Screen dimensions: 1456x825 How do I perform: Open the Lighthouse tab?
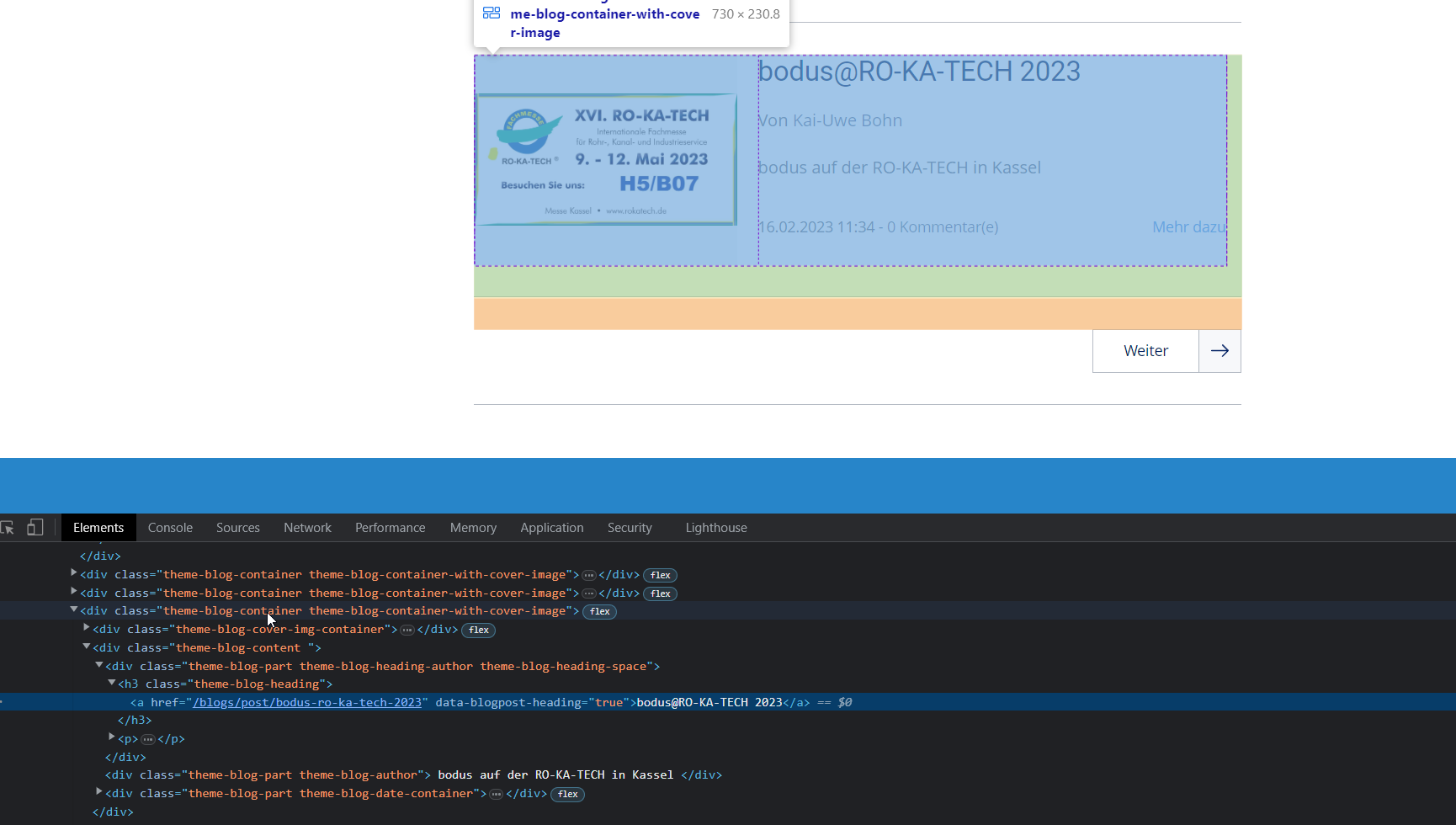point(716,528)
